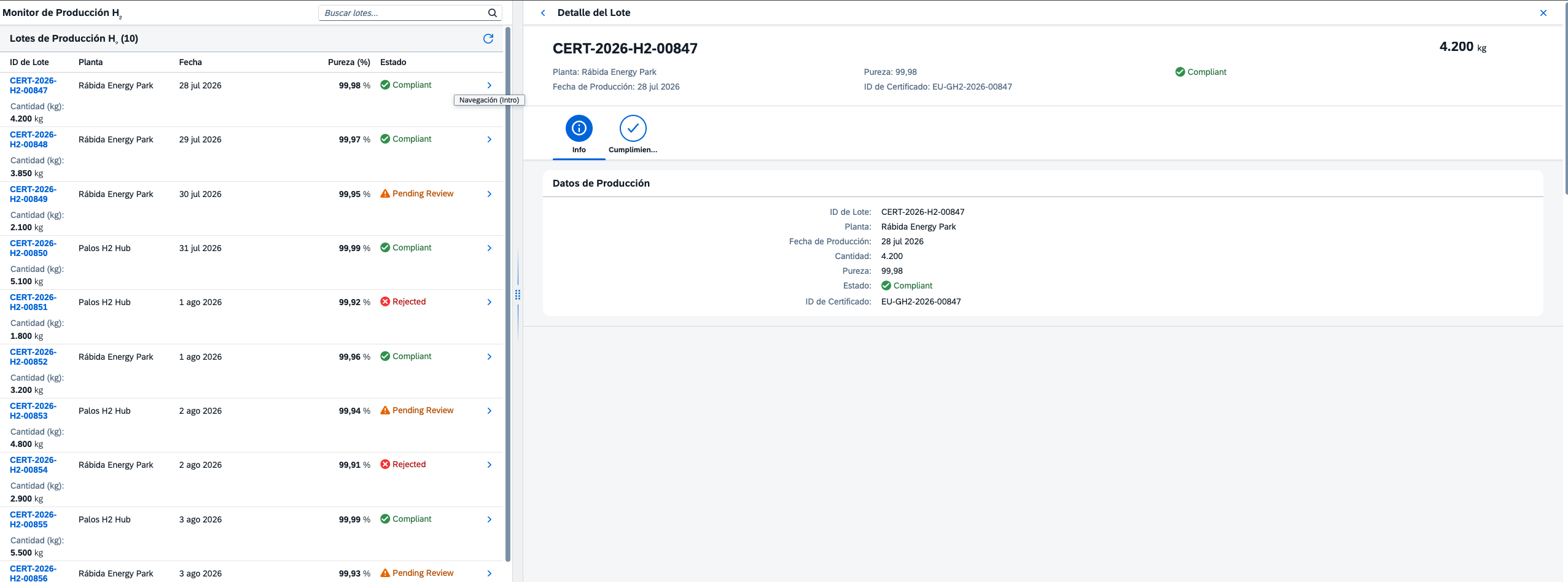Open the Cumplimiento checkmark icon
1568x582 pixels.
point(633,128)
